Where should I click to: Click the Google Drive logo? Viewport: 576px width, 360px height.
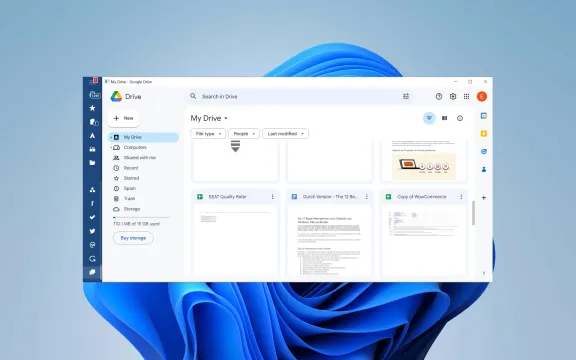pos(116,97)
